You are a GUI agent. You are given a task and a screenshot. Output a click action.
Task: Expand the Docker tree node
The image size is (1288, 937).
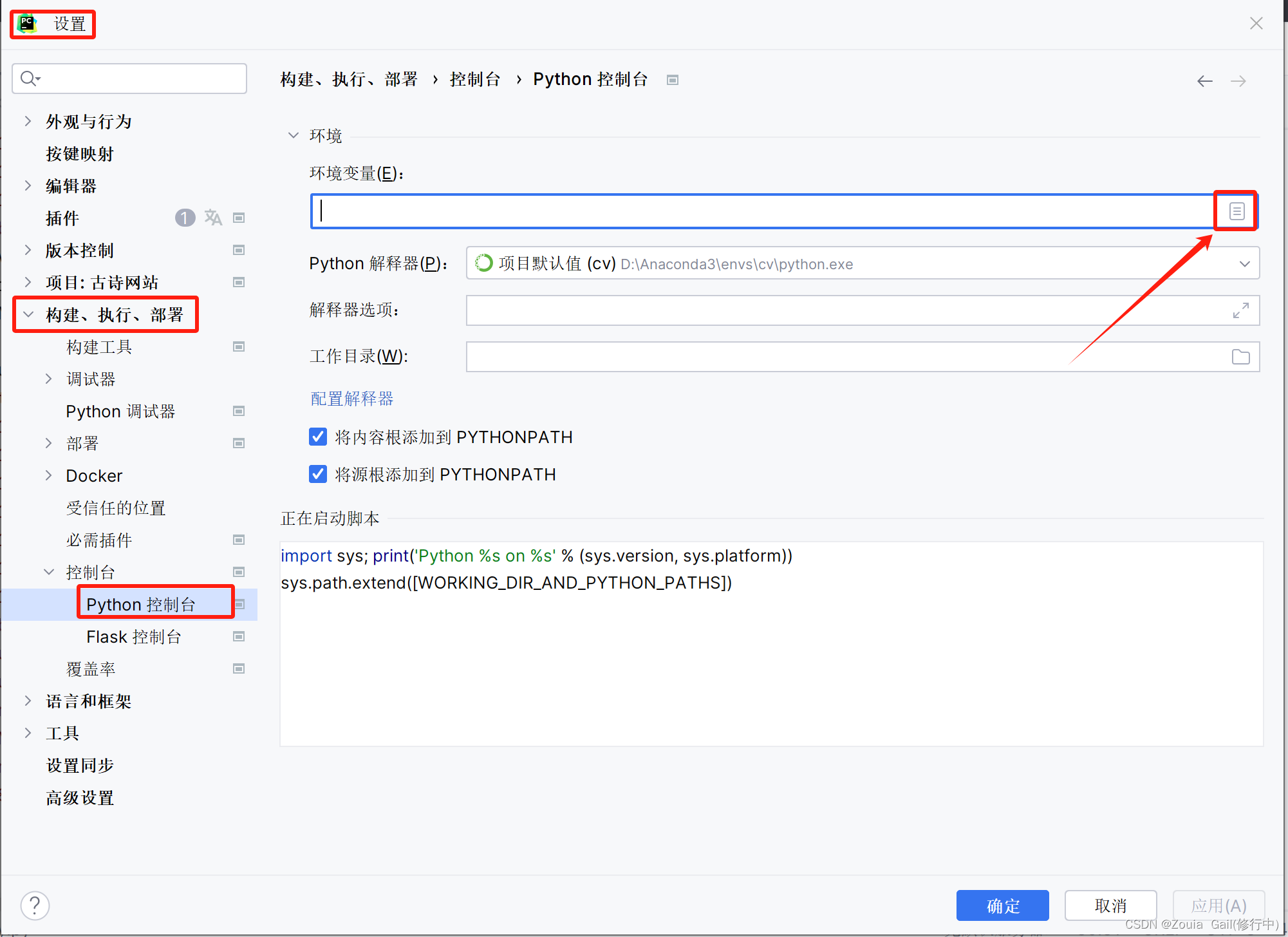tap(48, 475)
